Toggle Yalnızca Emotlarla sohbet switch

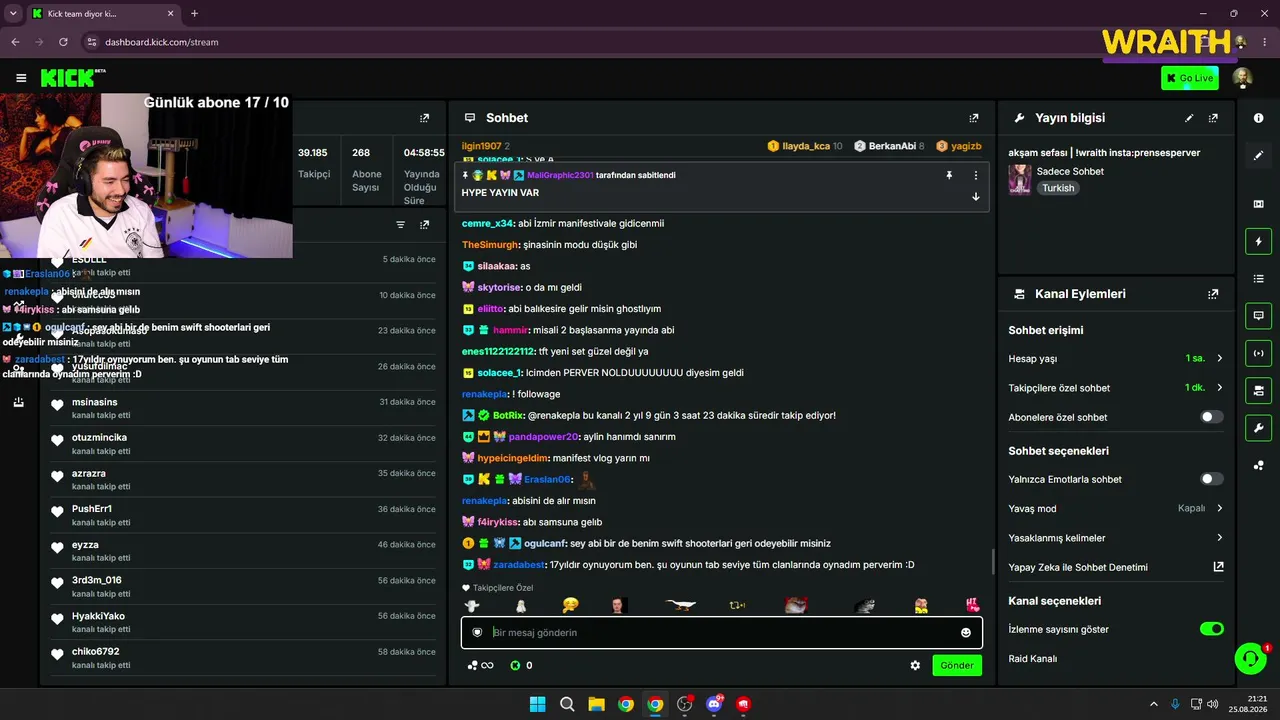1211,479
